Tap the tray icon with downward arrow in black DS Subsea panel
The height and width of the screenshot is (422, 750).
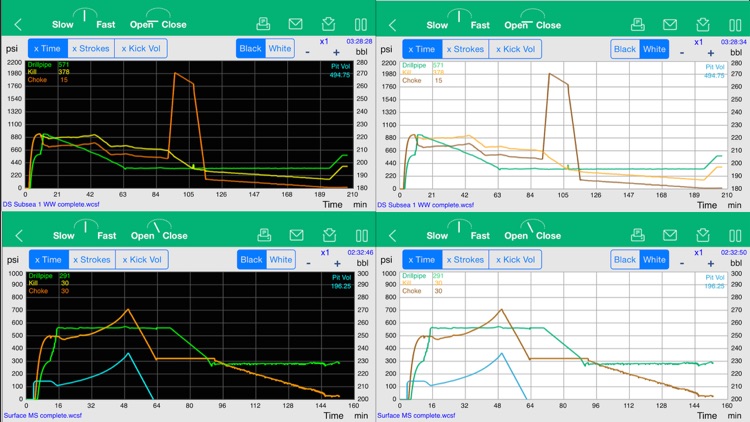(329, 24)
